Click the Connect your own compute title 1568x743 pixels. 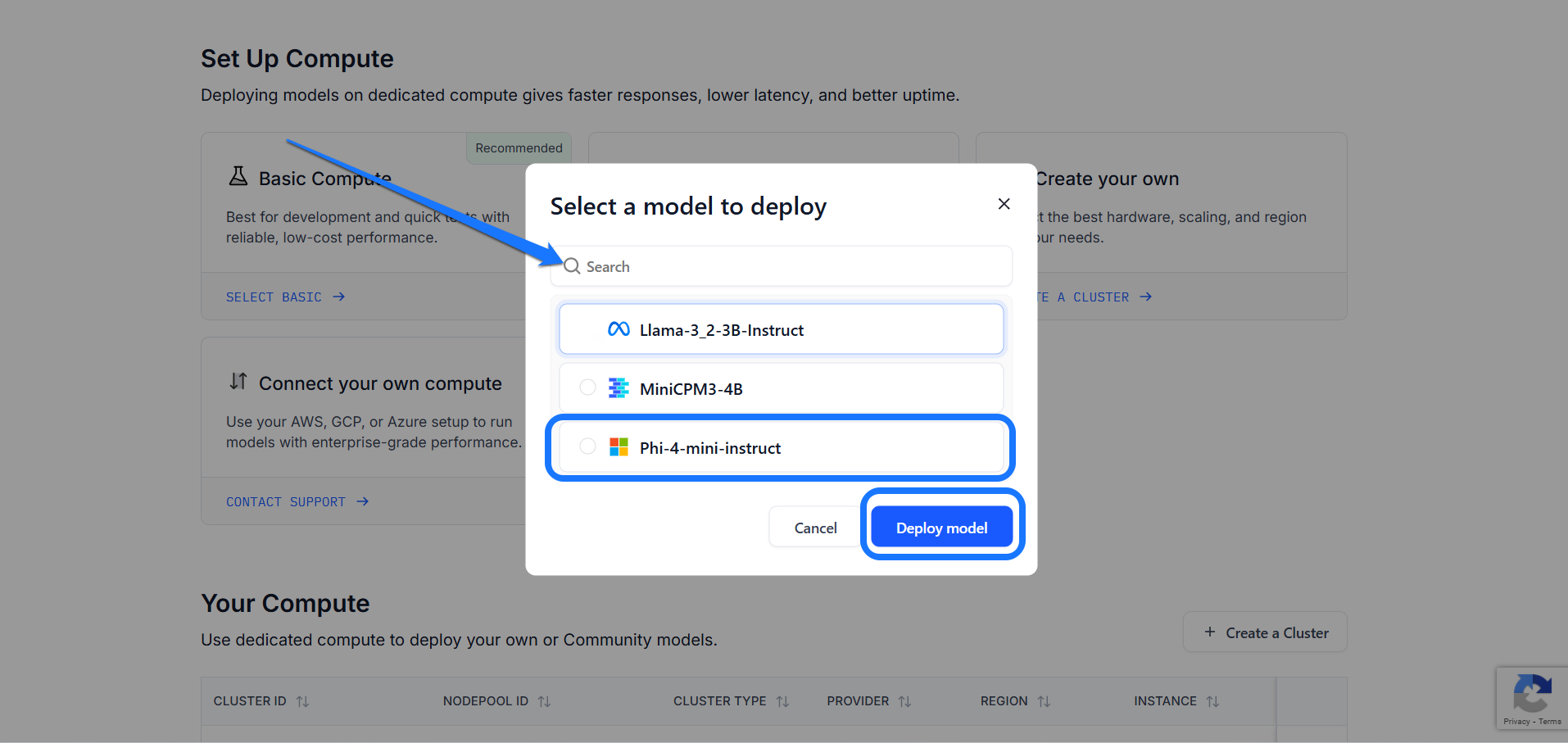(x=380, y=383)
